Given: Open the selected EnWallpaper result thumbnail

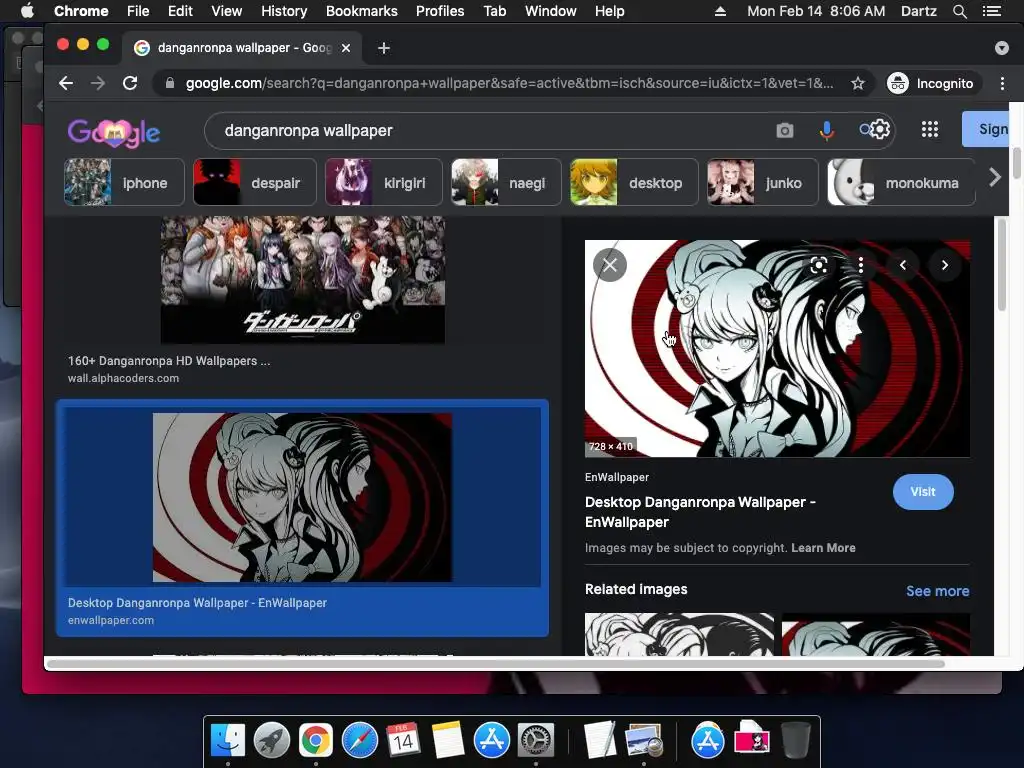Looking at the screenshot, I should pyautogui.click(x=302, y=497).
